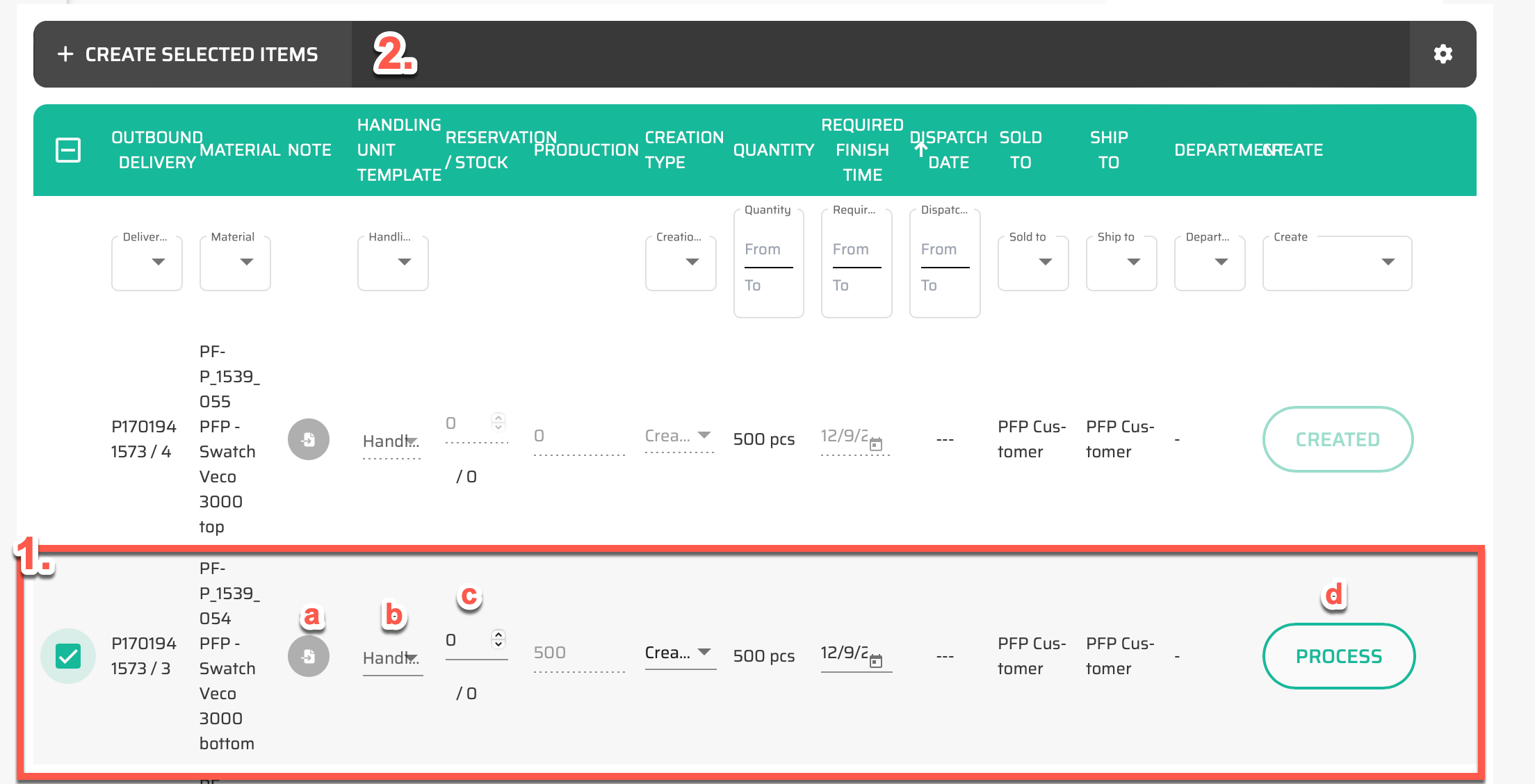
Task: Click the Dispatch Date sort arrow icon
Action: [920, 149]
